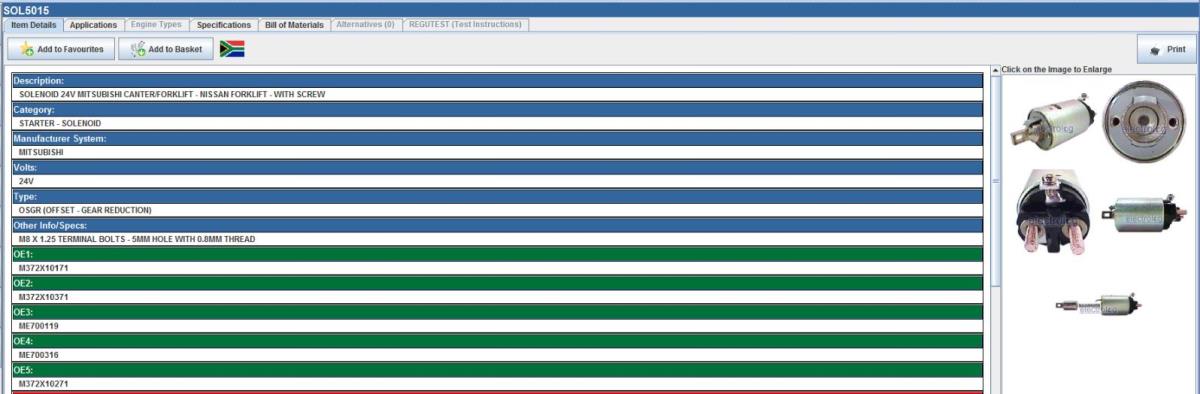Select OE3 number ME700119
Image resolution: width=1200 pixels, height=394 pixels.
pyautogui.click(x=39, y=326)
